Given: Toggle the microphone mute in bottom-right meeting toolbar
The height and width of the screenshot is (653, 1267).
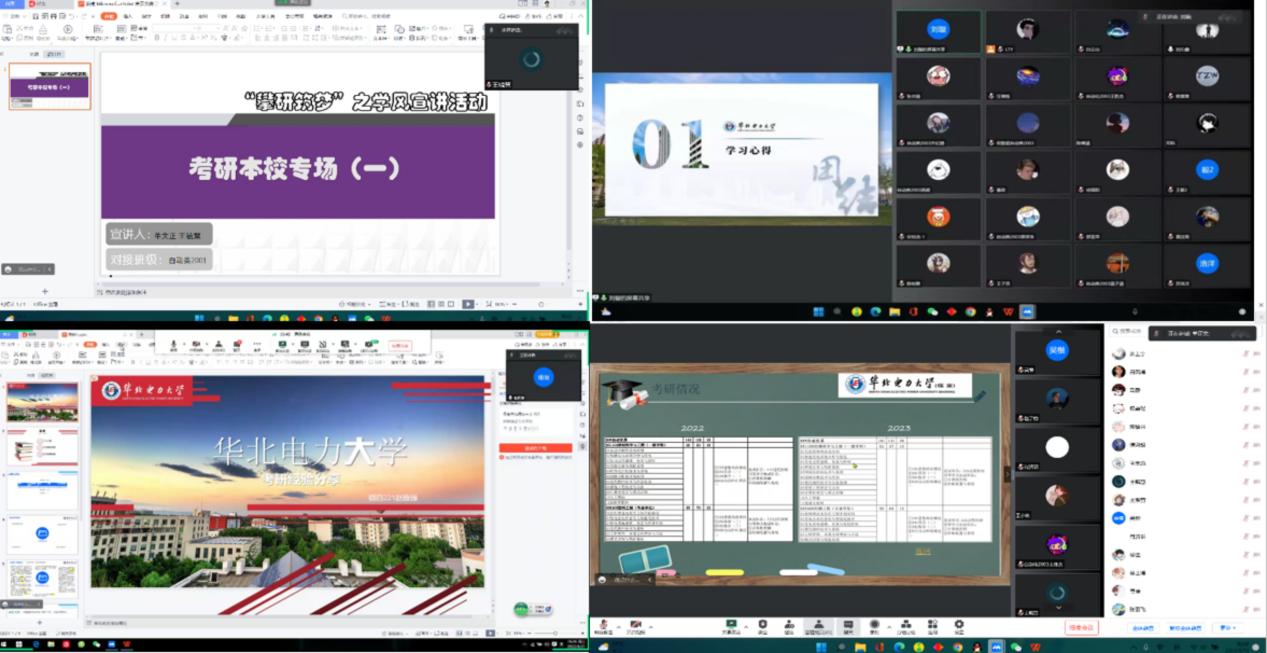Looking at the screenshot, I should pos(603,626).
